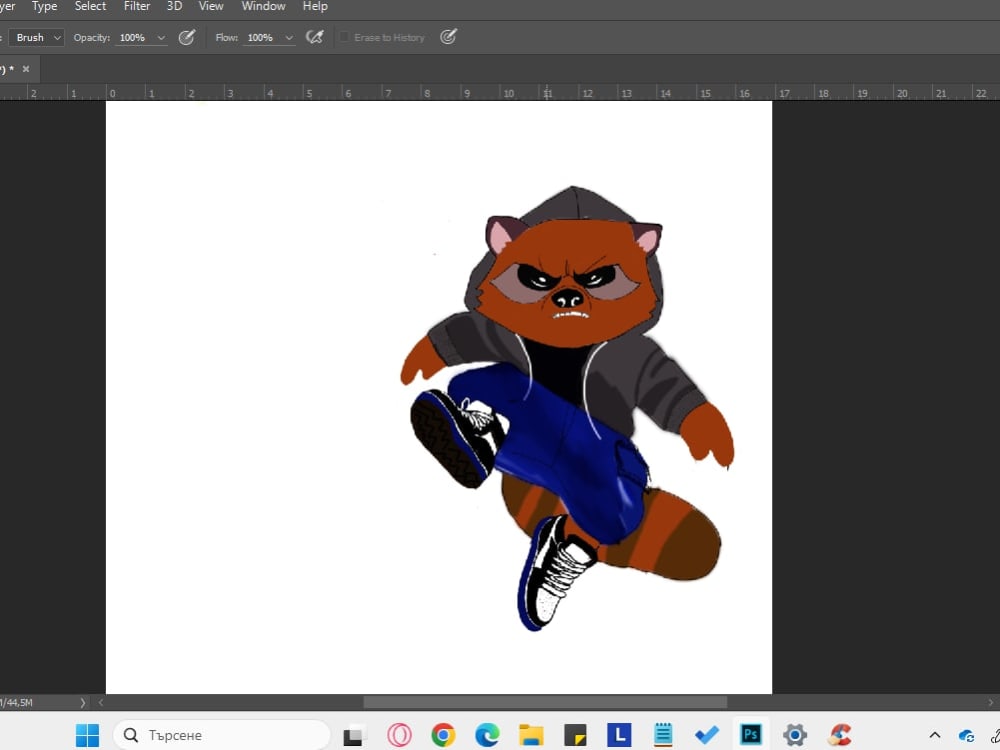Toggle pen pressure for size icon

click(448, 37)
